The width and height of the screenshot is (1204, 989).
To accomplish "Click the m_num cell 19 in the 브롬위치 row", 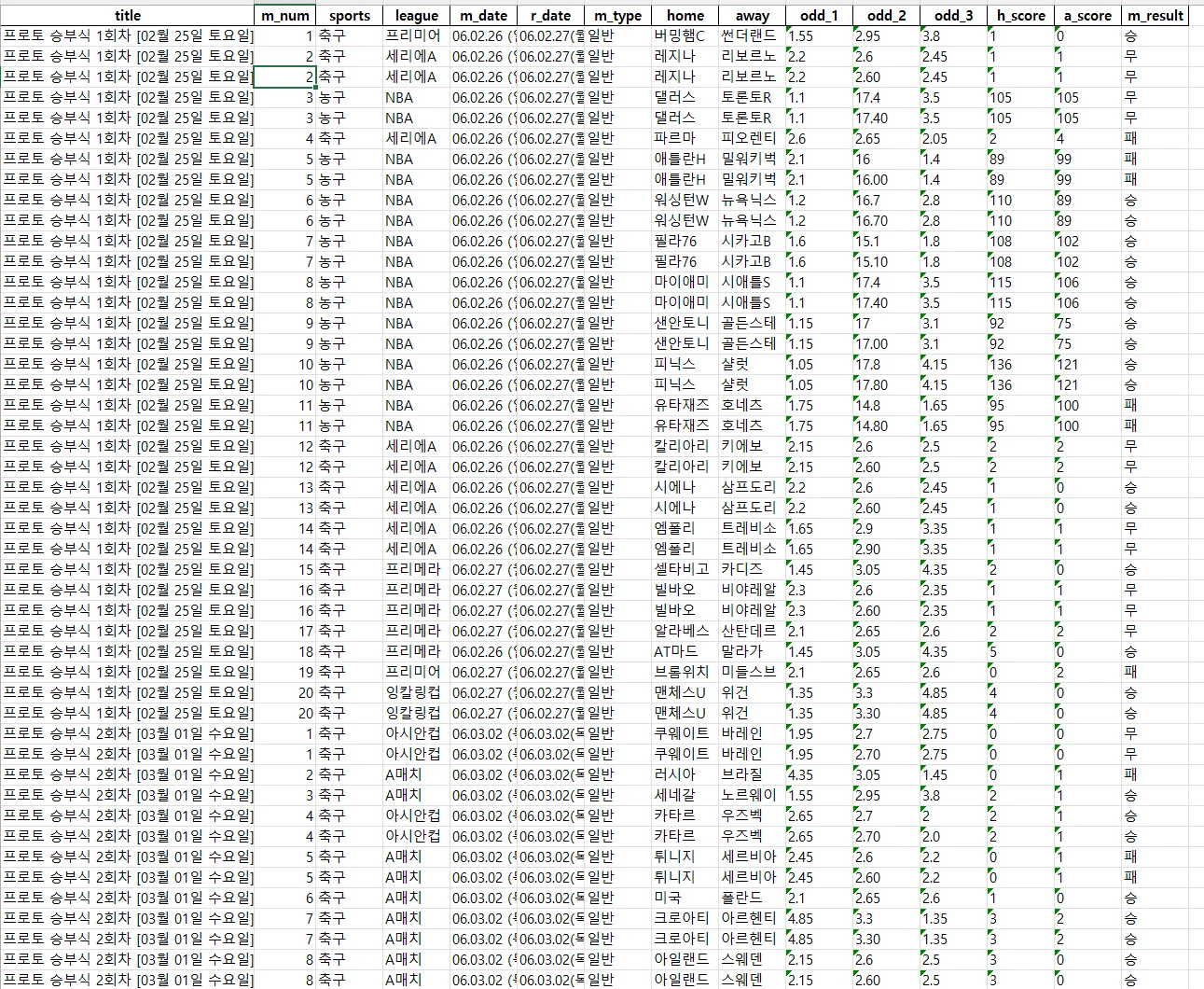I will click(x=285, y=672).
